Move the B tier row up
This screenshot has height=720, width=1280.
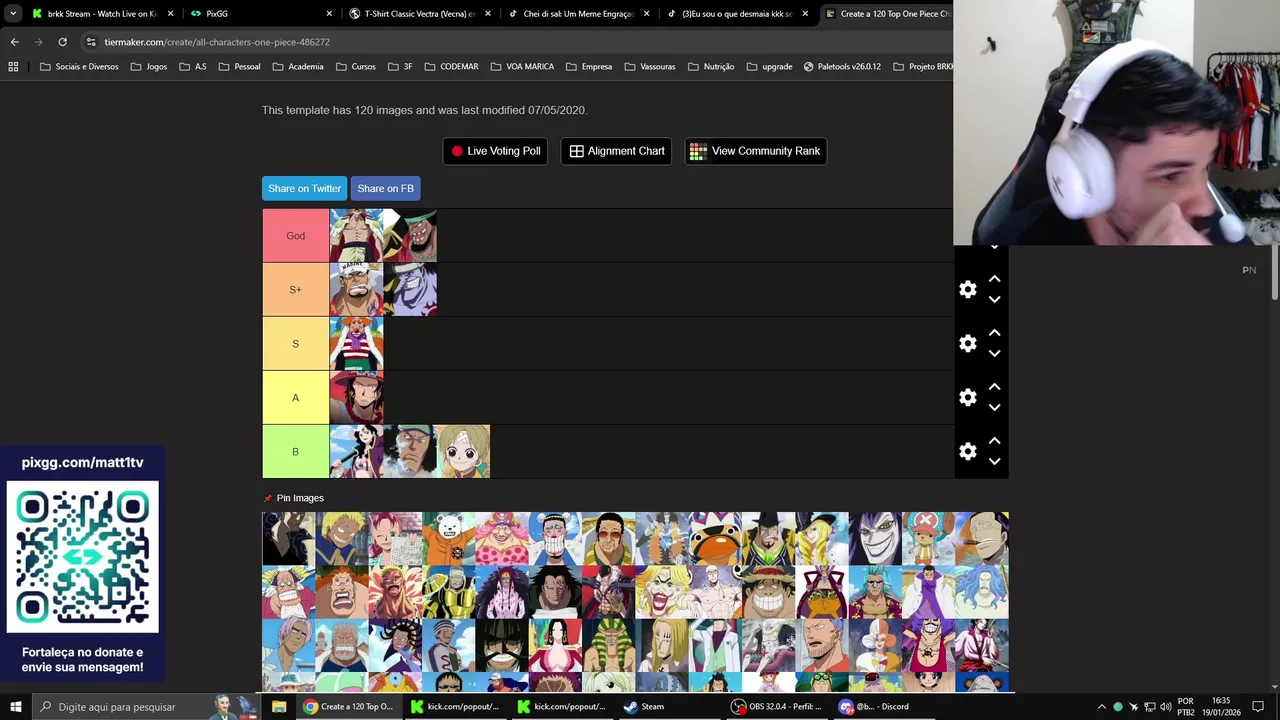point(994,441)
